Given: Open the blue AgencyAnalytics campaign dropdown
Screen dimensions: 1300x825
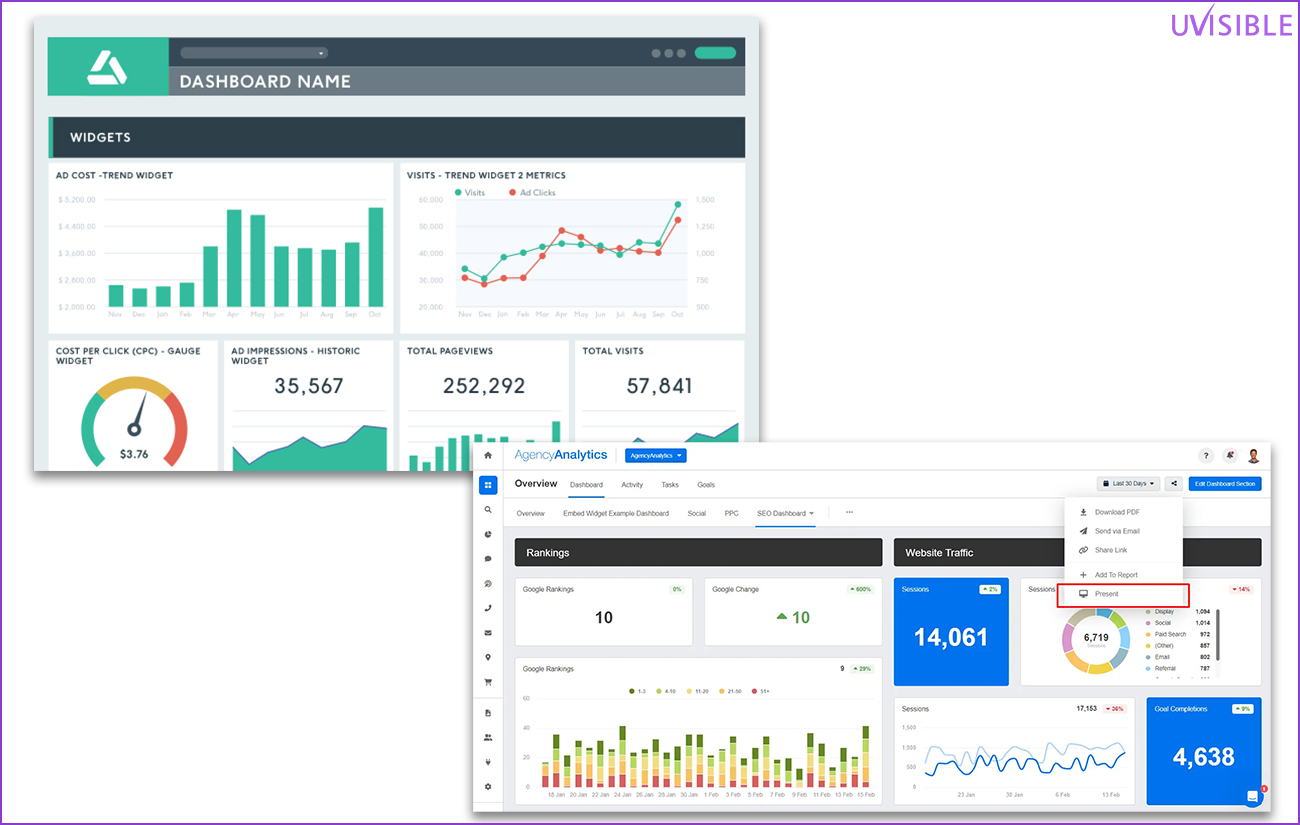Looking at the screenshot, I should pyautogui.click(x=655, y=456).
